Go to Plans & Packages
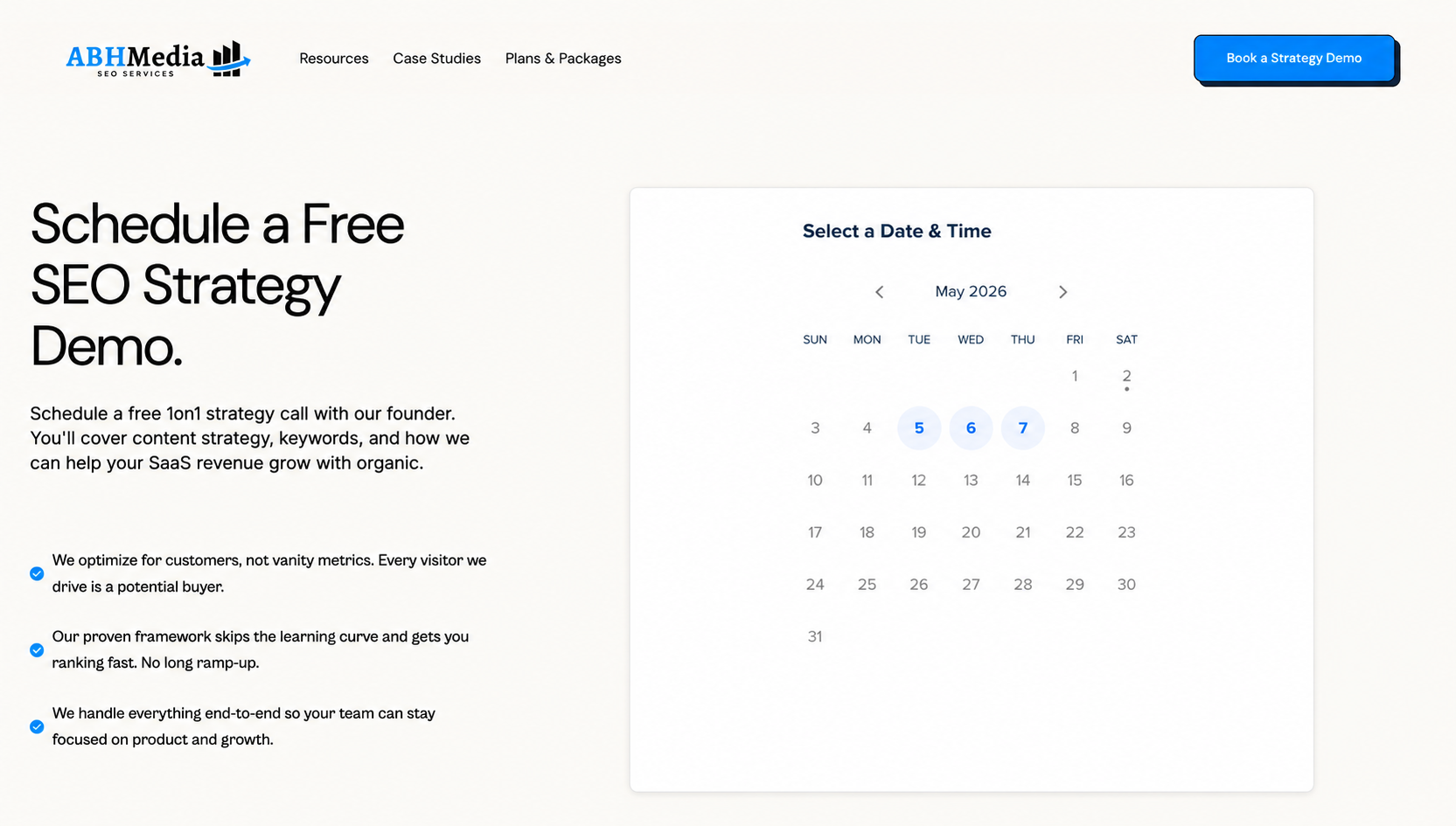1456x826 pixels. pos(563,59)
